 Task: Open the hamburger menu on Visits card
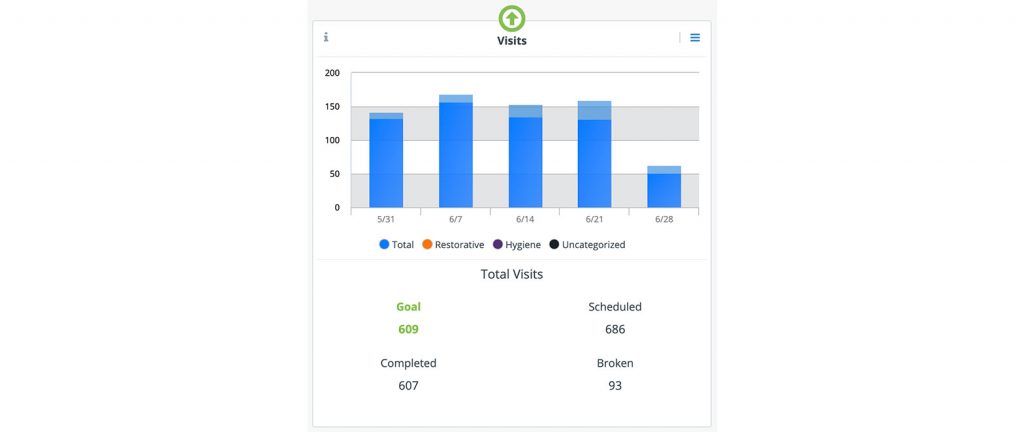pyautogui.click(x=695, y=38)
